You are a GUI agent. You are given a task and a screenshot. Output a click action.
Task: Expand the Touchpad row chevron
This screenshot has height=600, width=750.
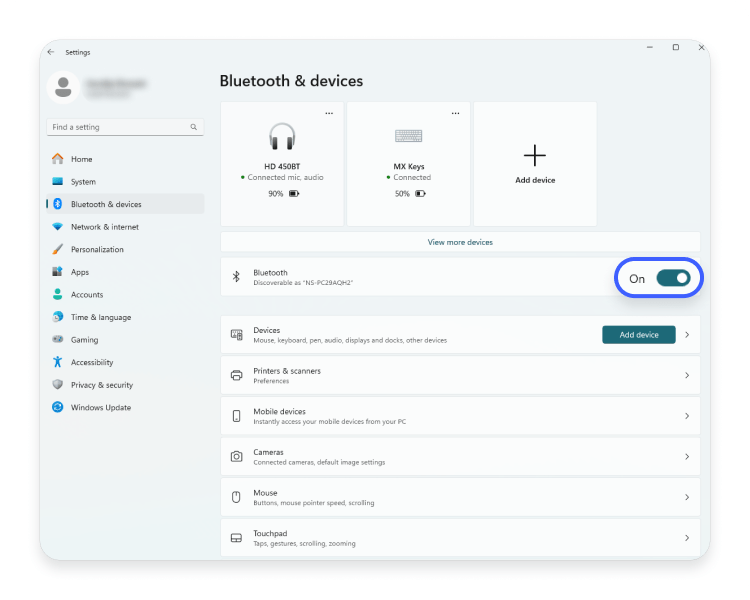pyautogui.click(x=687, y=538)
